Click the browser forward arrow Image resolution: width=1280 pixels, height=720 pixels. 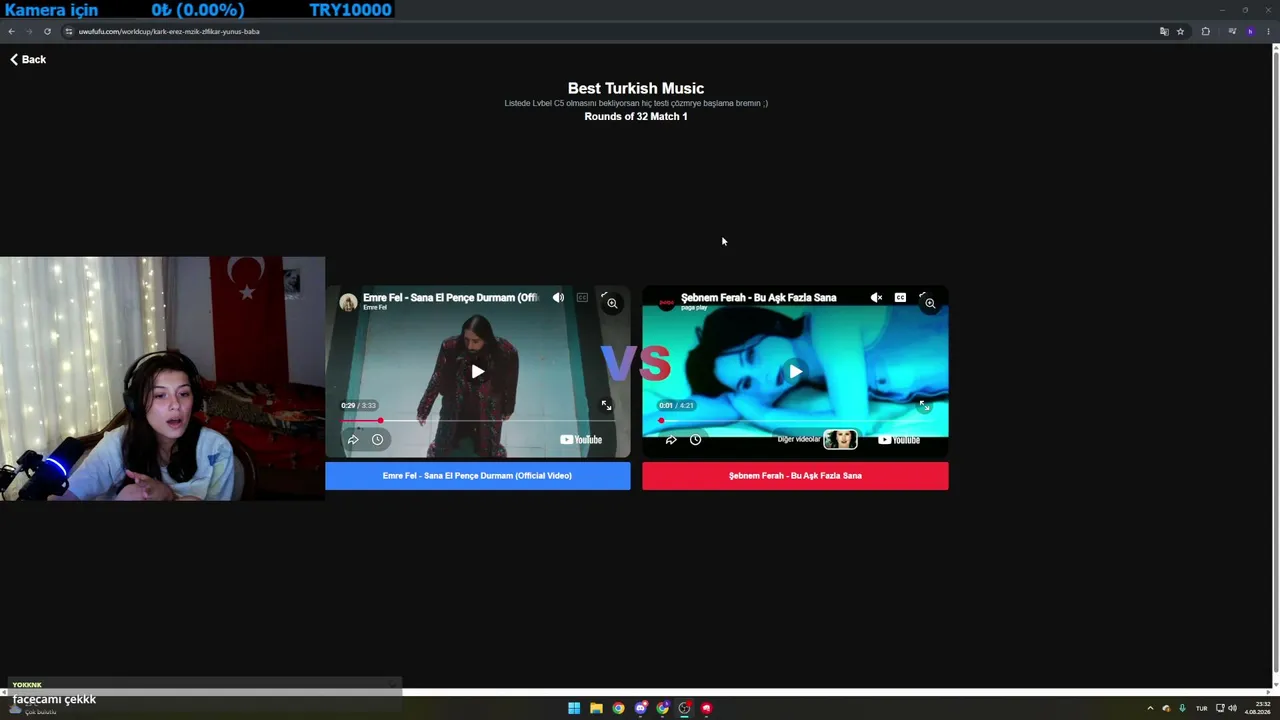pyautogui.click(x=28, y=31)
